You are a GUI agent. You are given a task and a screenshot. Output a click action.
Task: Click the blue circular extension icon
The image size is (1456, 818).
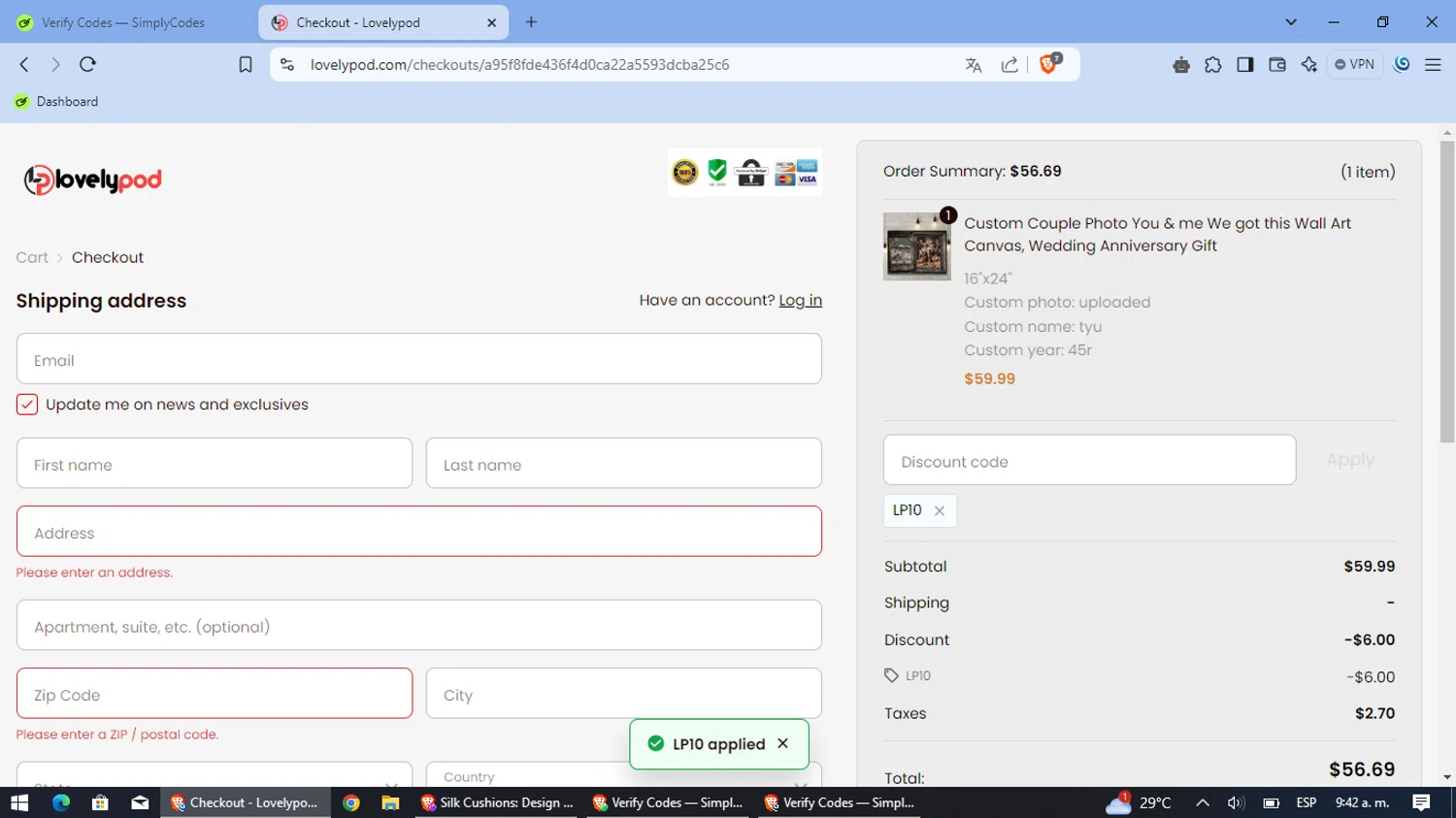click(x=1402, y=64)
